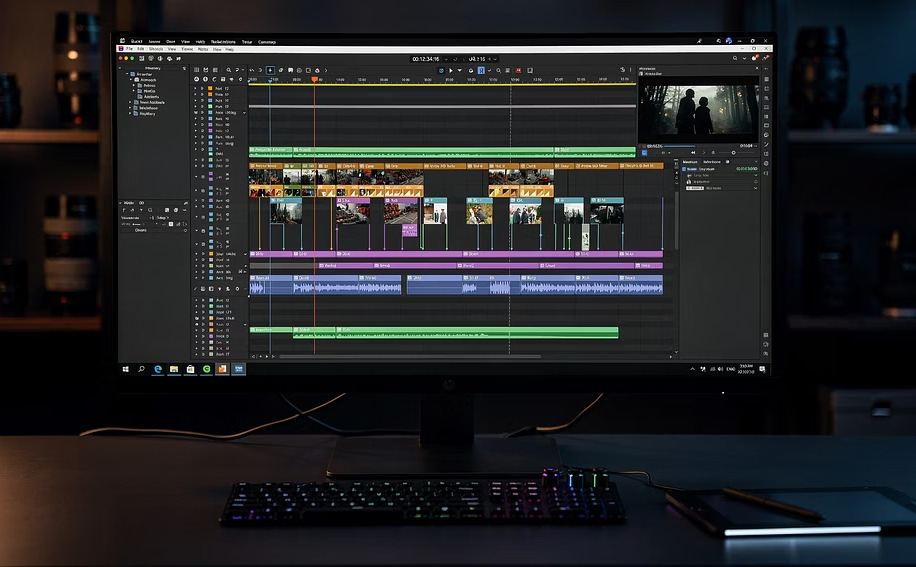Launch Microsoft Edge from the taskbar

click(x=158, y=369)
